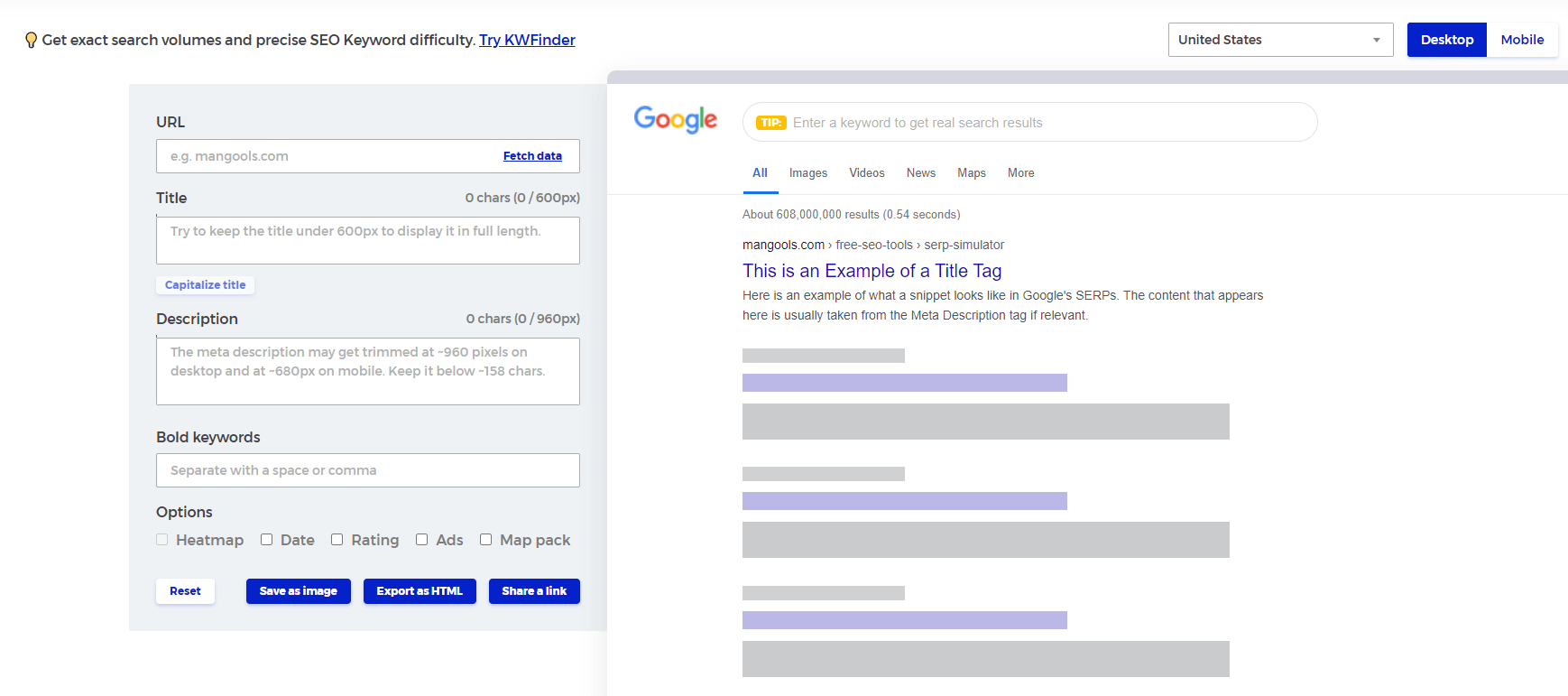The height and width of the screenshot is (696, 1568).
Task: Click the About 608,000,000 results text
Action: [x=852, y=215]
